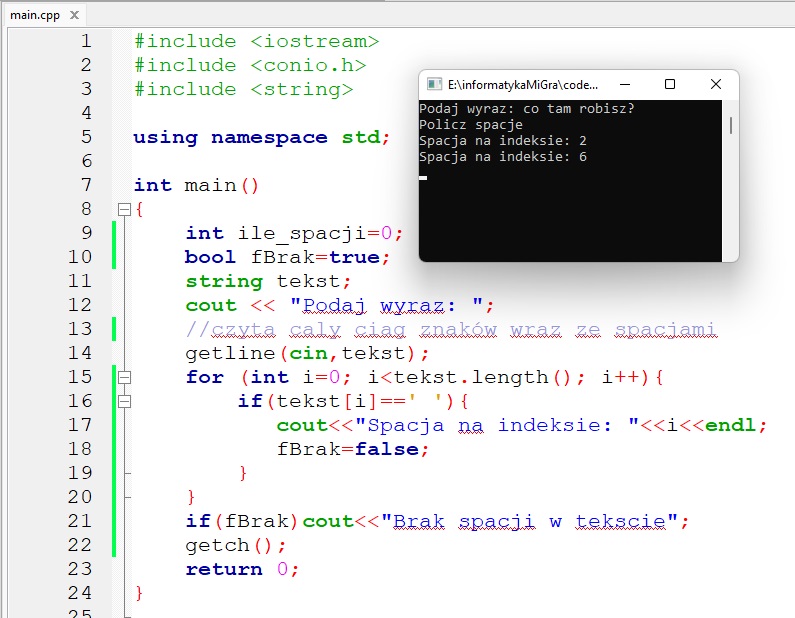The image size is (795, 618).
Task: Click line number 21 in the gutter
Action: click(80, 521)
